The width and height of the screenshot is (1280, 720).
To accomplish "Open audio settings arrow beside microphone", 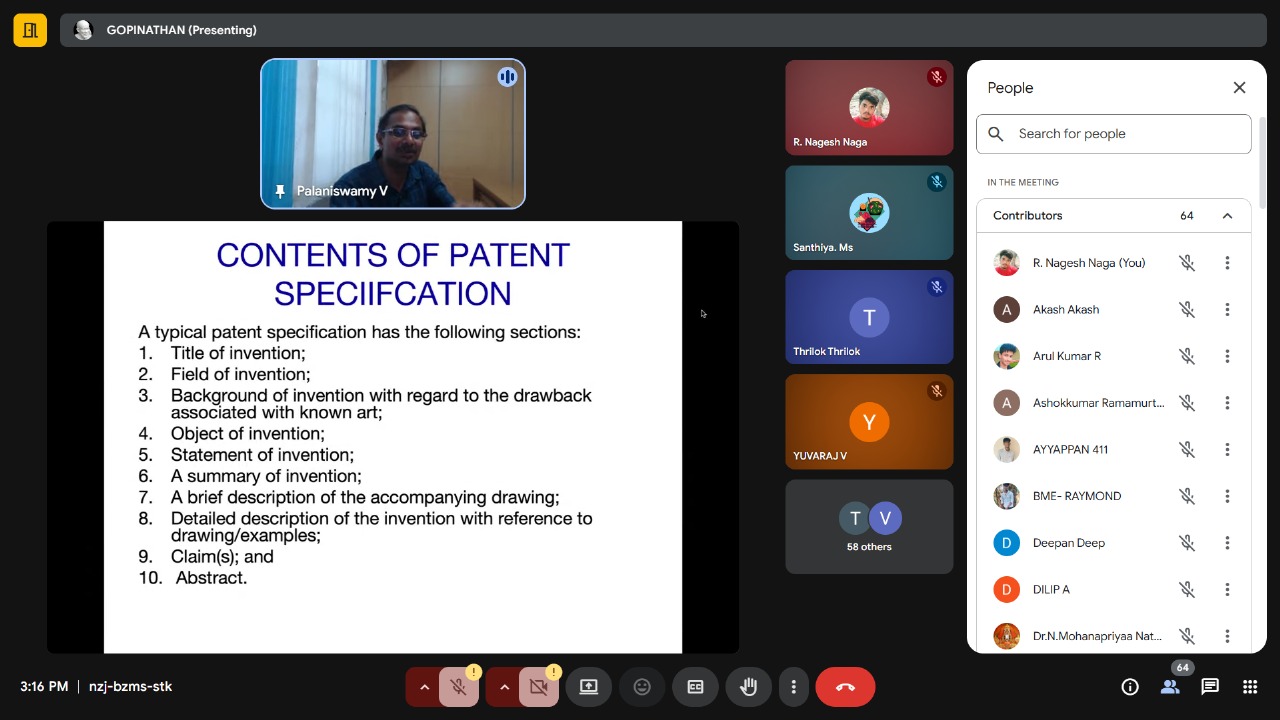I will [x=424, y=687].
